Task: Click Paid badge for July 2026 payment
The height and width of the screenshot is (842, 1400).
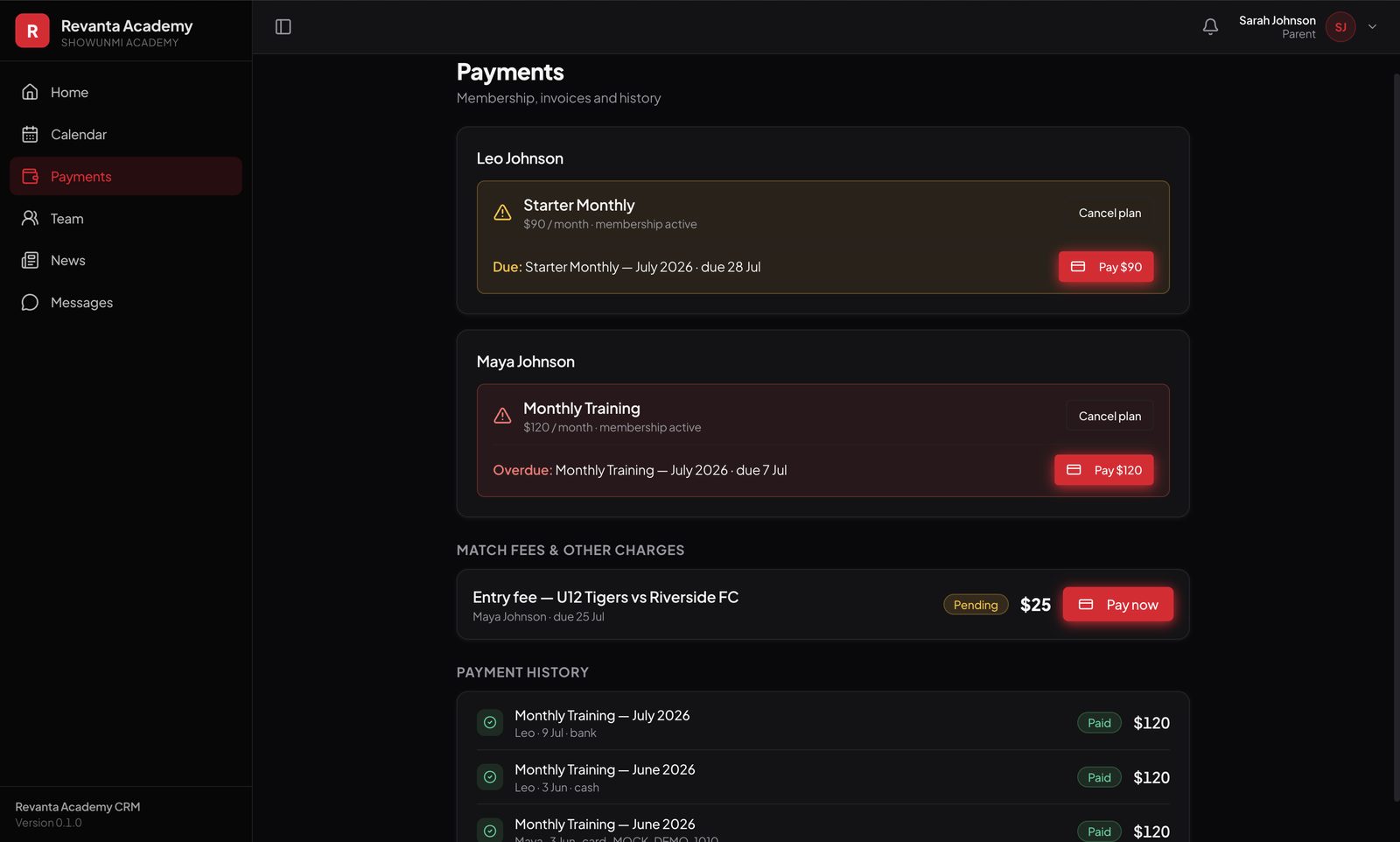Action: click(1099, 723)
